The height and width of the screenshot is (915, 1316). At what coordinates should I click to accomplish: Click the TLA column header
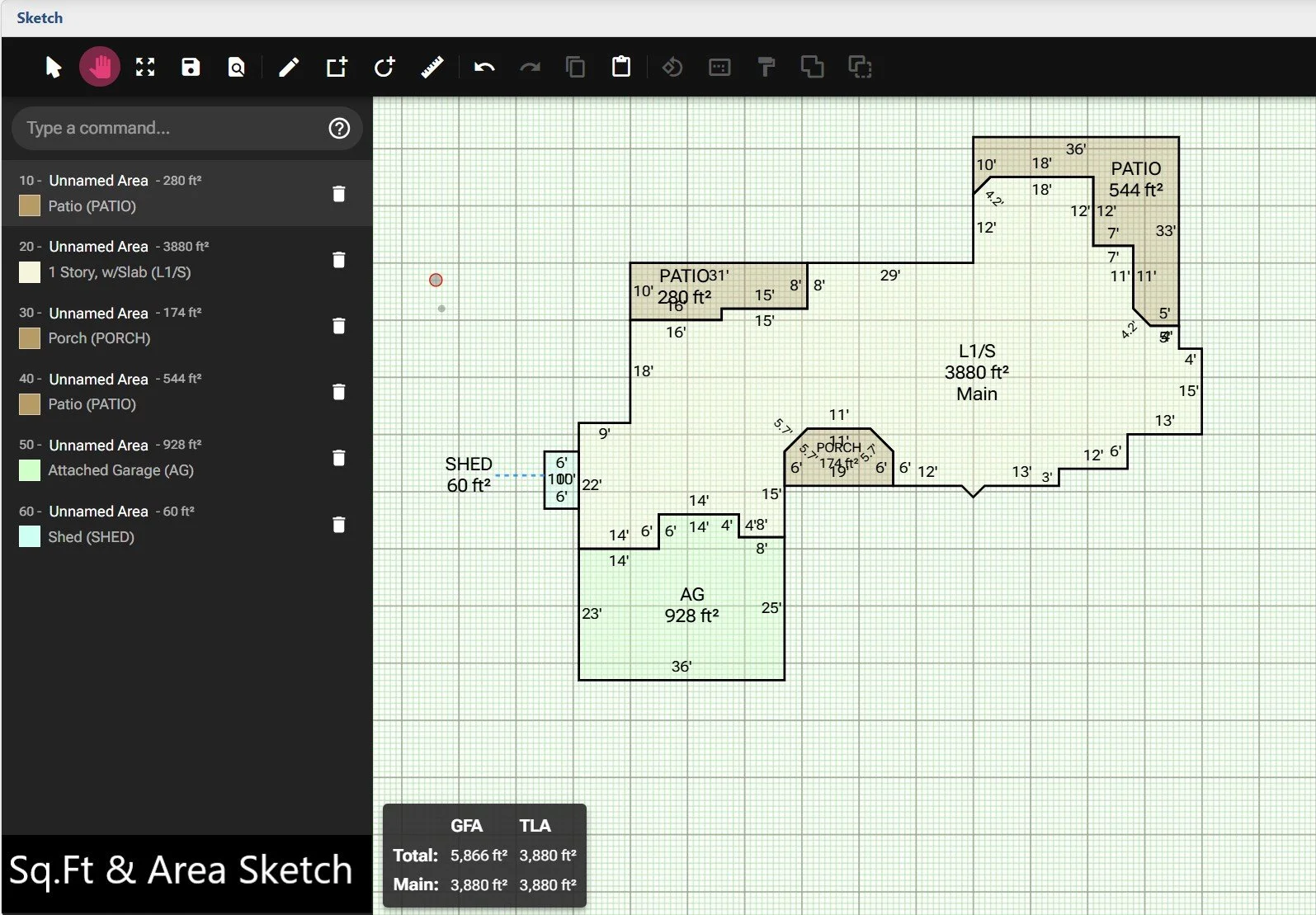point(535,825)
